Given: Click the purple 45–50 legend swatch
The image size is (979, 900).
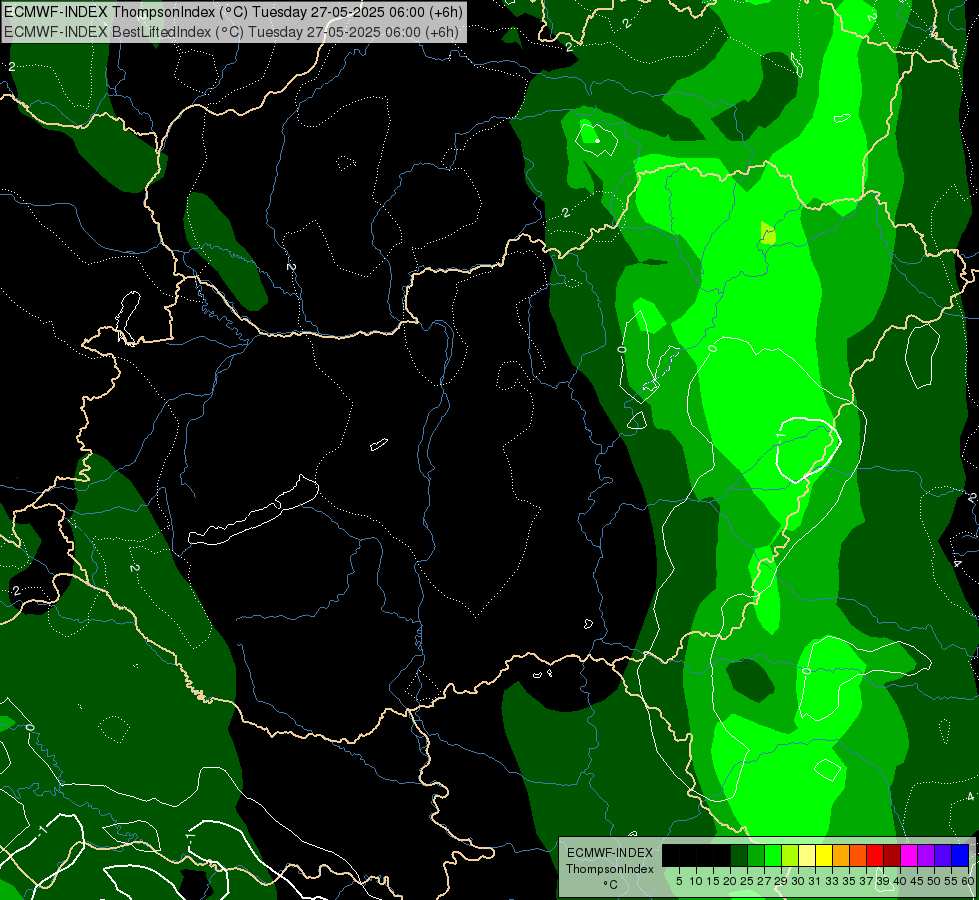Looking at the screenshot, I should tap(926, 855).
